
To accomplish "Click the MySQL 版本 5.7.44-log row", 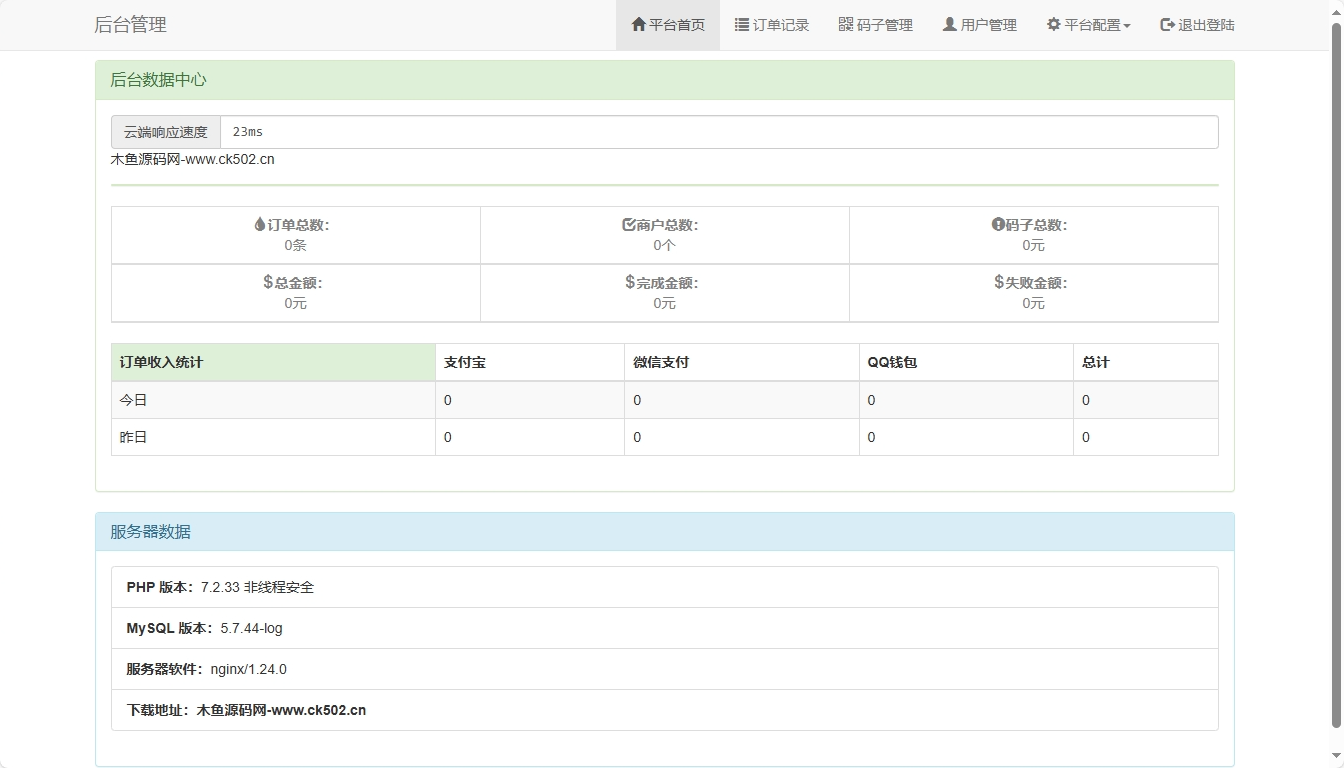I will click(x=665, y=628).
